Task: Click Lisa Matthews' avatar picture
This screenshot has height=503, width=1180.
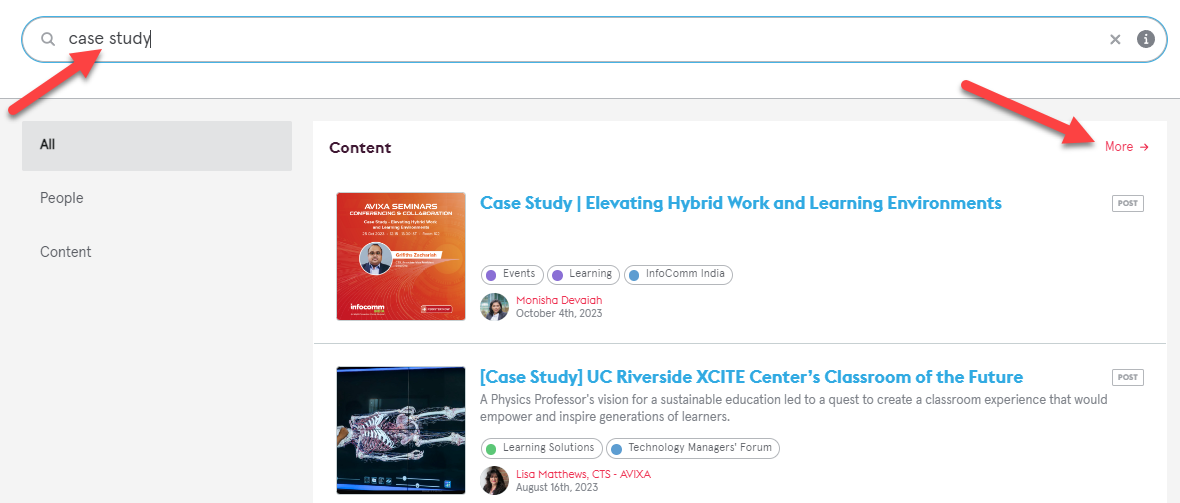Action: [495, 480]
